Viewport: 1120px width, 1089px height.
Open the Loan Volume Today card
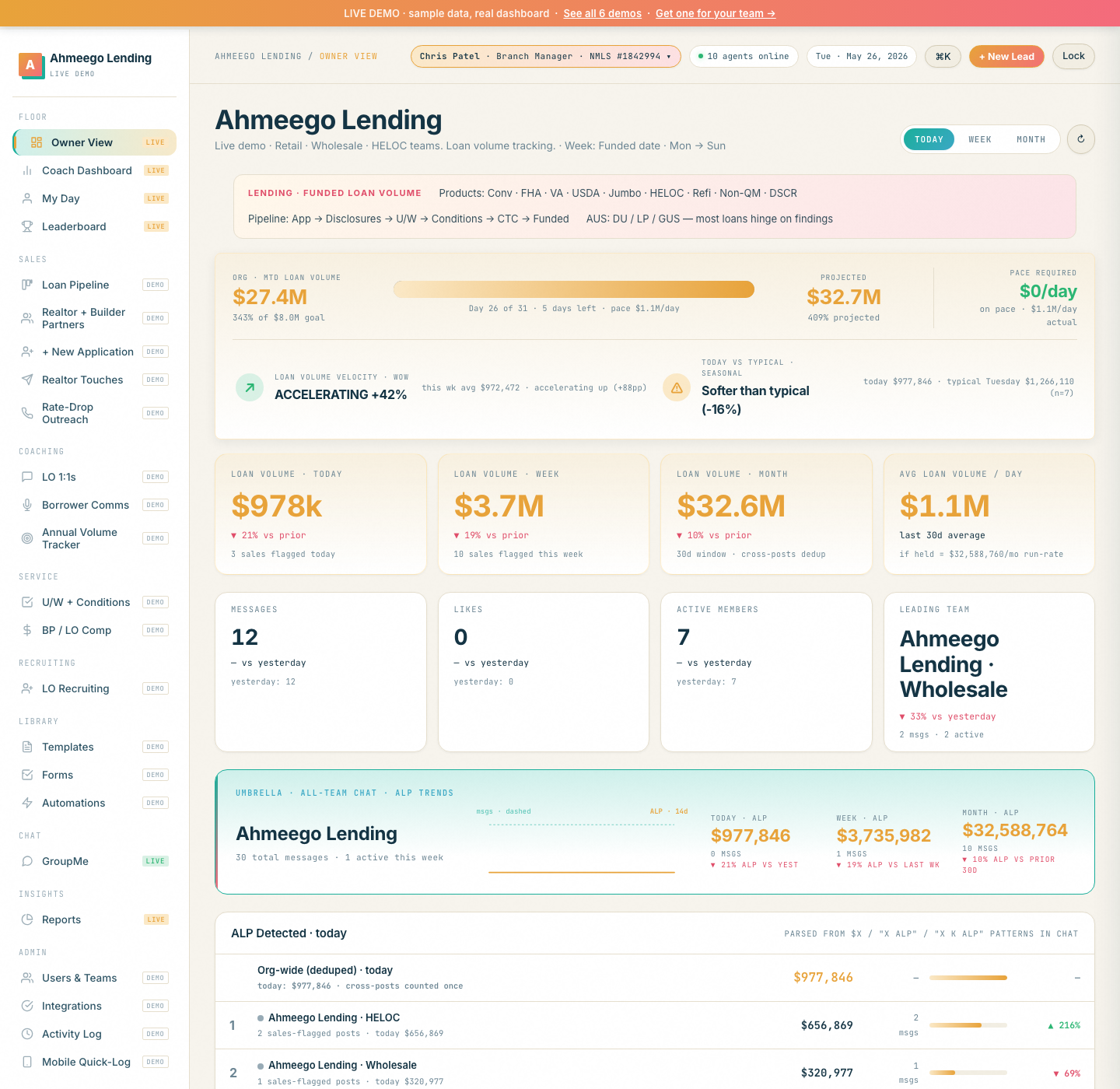pyautogui.click(x=320, y=514)
